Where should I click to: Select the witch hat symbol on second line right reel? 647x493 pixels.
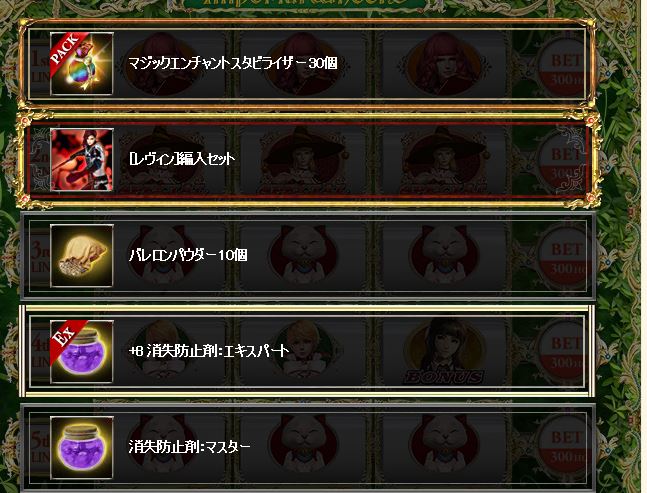444,160
